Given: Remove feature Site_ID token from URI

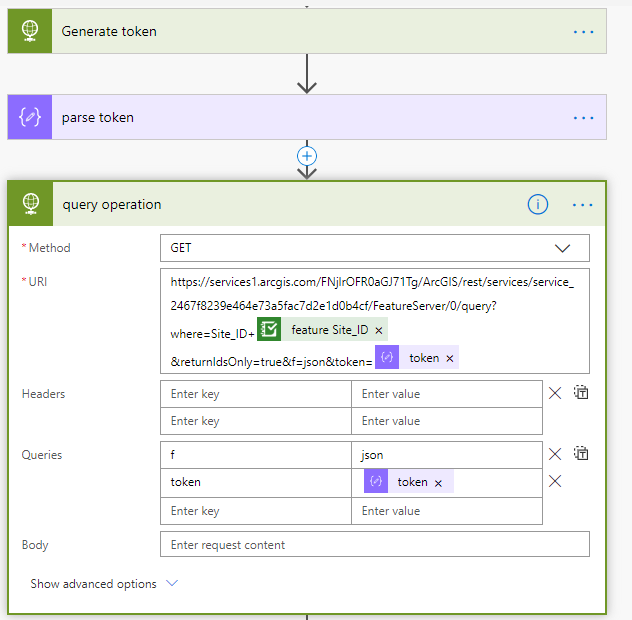Looking at the screenshot, I should click(x=379, y=330).
